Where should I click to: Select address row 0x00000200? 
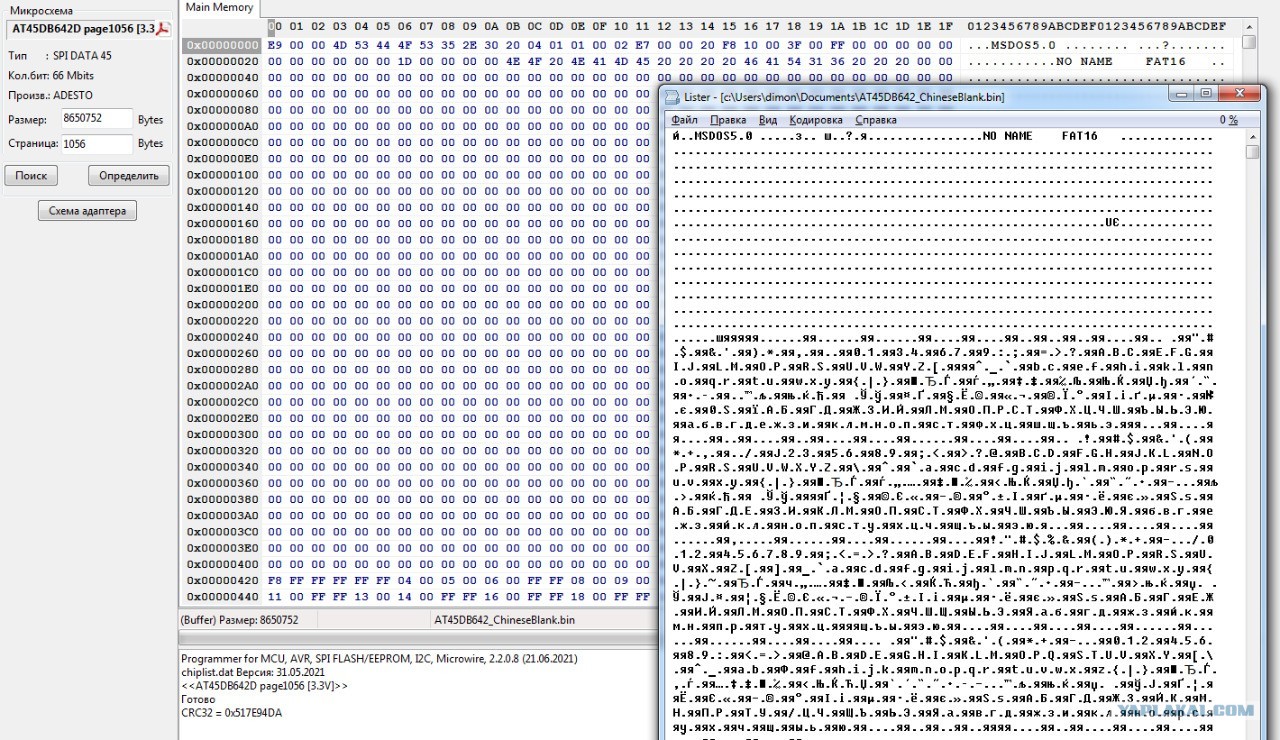[x=221, y=304]
